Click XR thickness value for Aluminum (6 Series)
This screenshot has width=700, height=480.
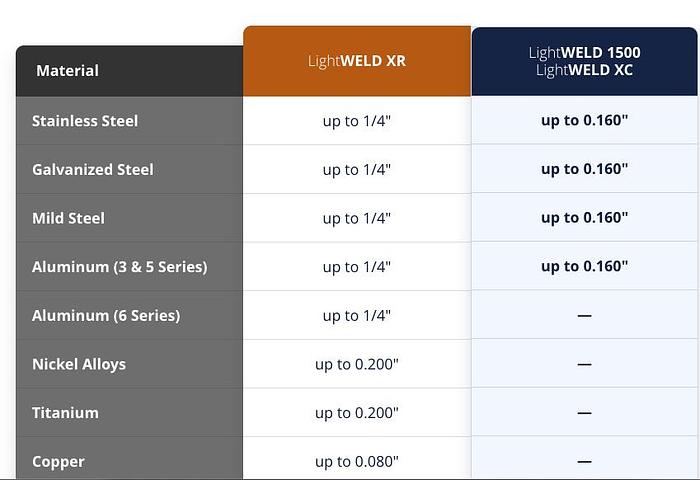[357, 315]
